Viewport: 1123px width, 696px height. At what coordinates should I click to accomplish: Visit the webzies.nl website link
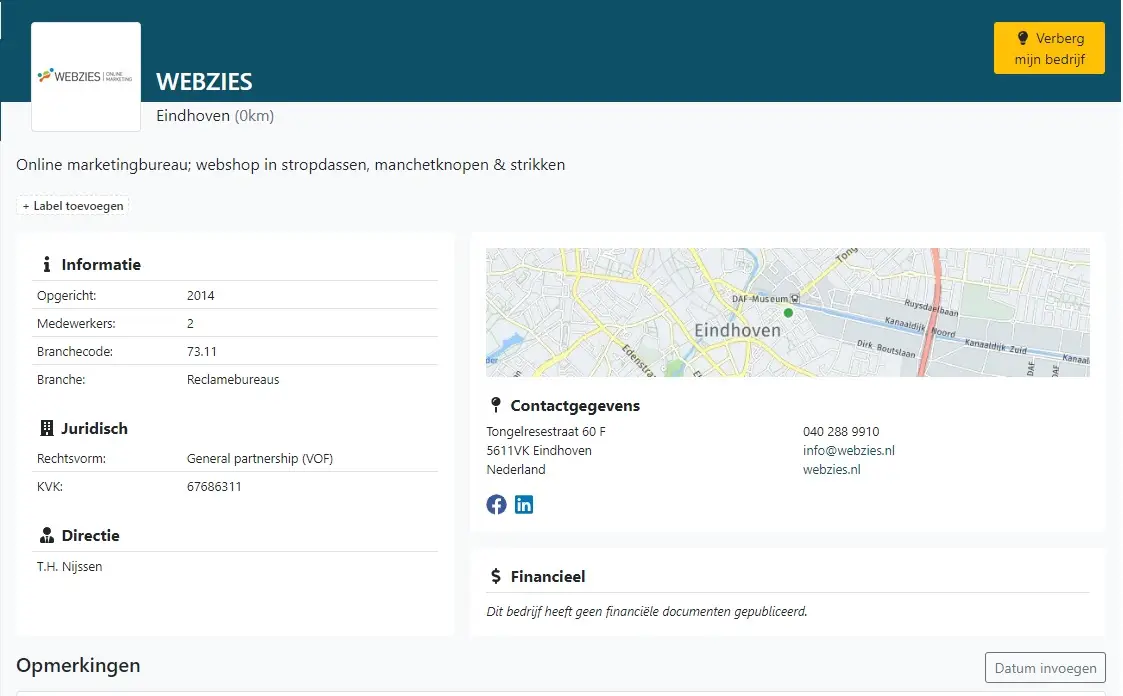point(832,470)
